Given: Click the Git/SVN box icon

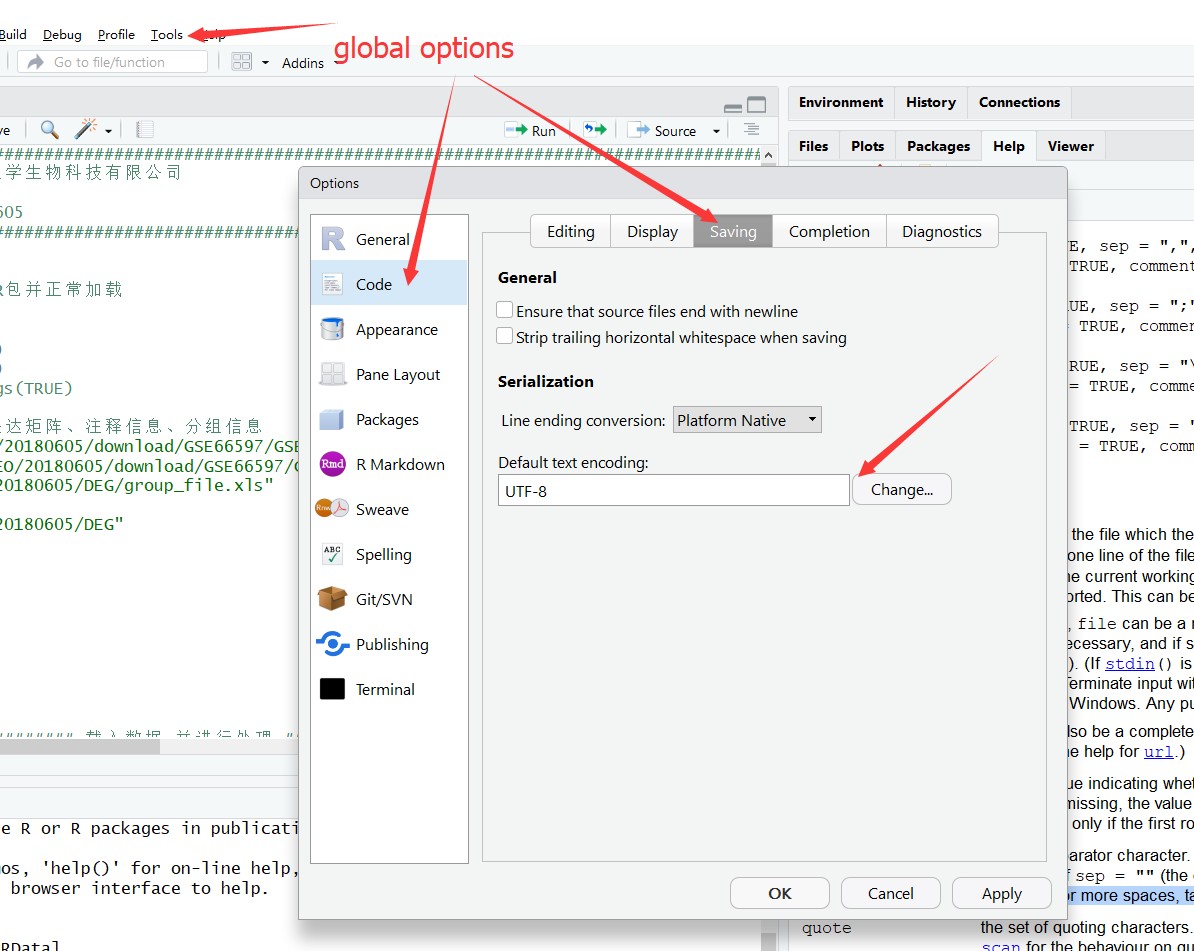Looking at the screenshot, I should pos(332,599).
